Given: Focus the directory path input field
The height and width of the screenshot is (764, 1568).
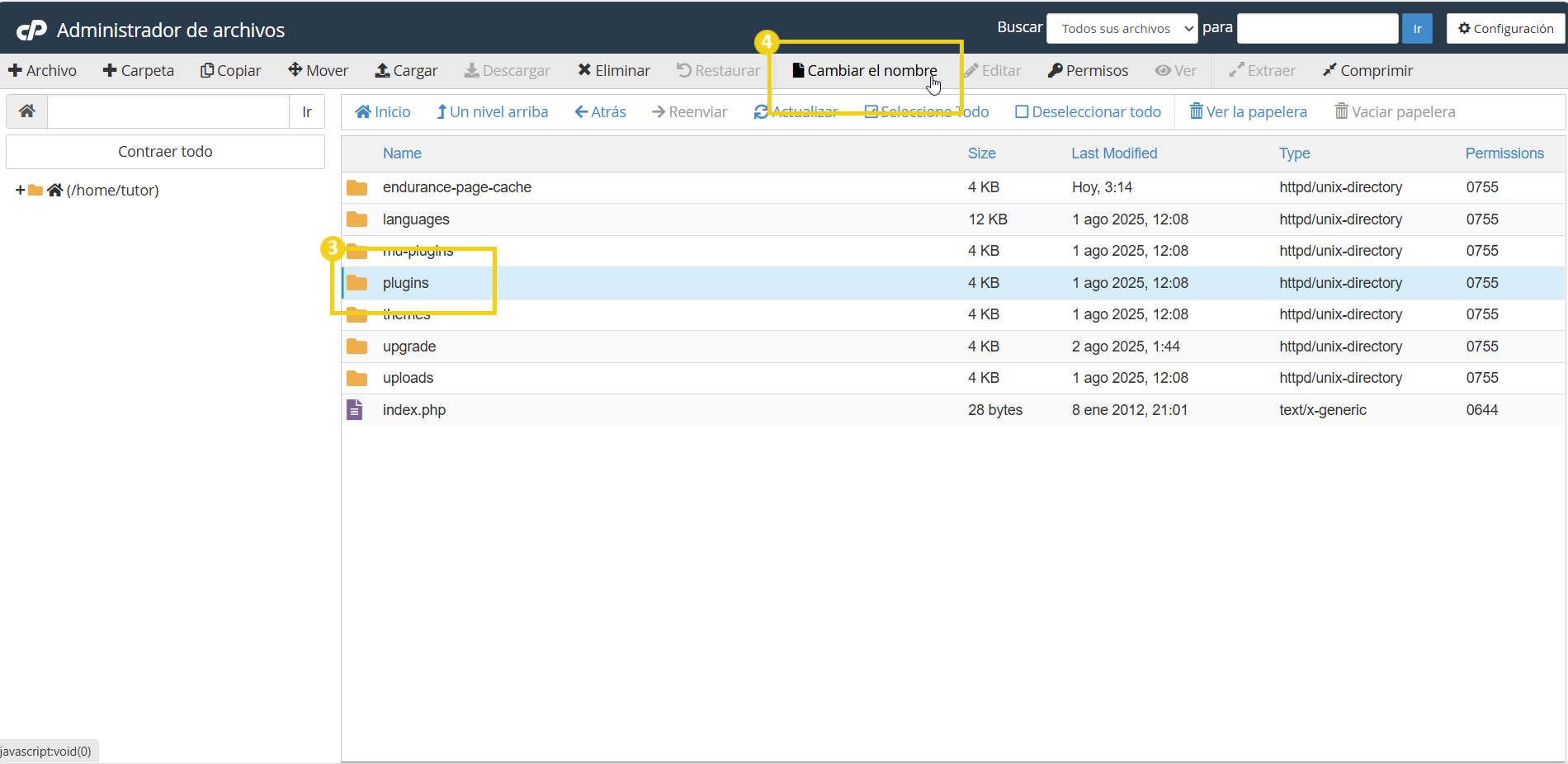Looking at the screenshot, I should coord(168,111).
